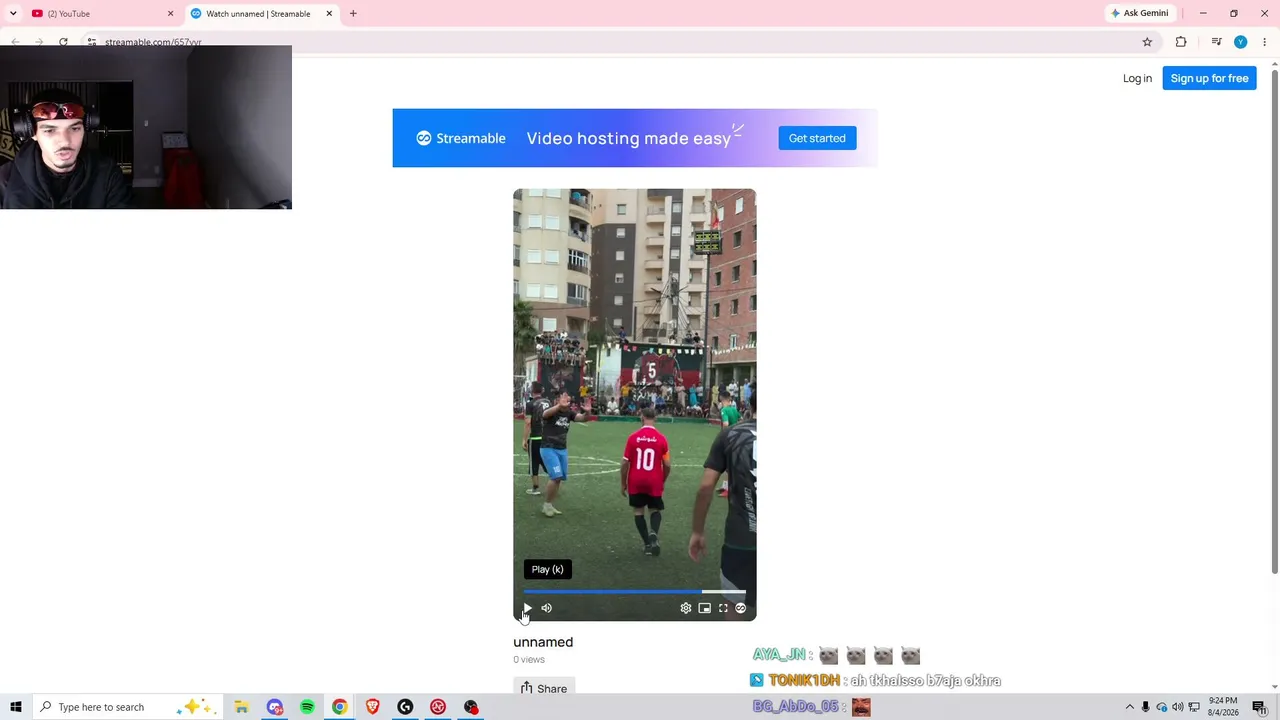The width and height of the screenshot is (1280, 720).
Task: Enter fullscreen on the video player
Action: tap(723, 608)
